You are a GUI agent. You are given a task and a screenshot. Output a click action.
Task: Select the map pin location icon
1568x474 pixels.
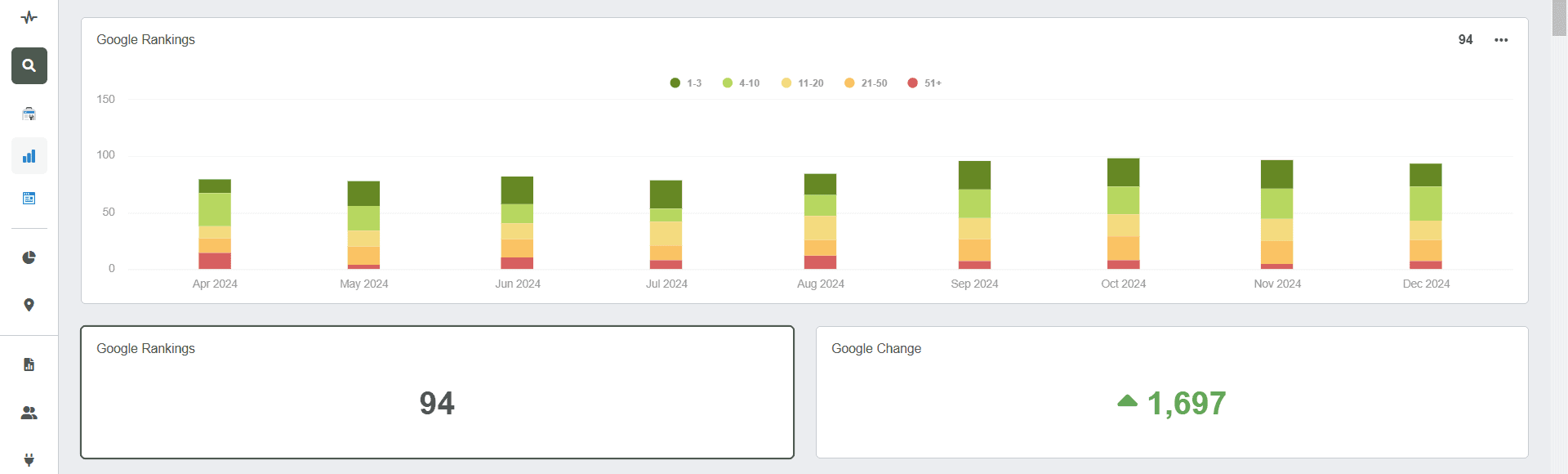[x=29, y=305]
